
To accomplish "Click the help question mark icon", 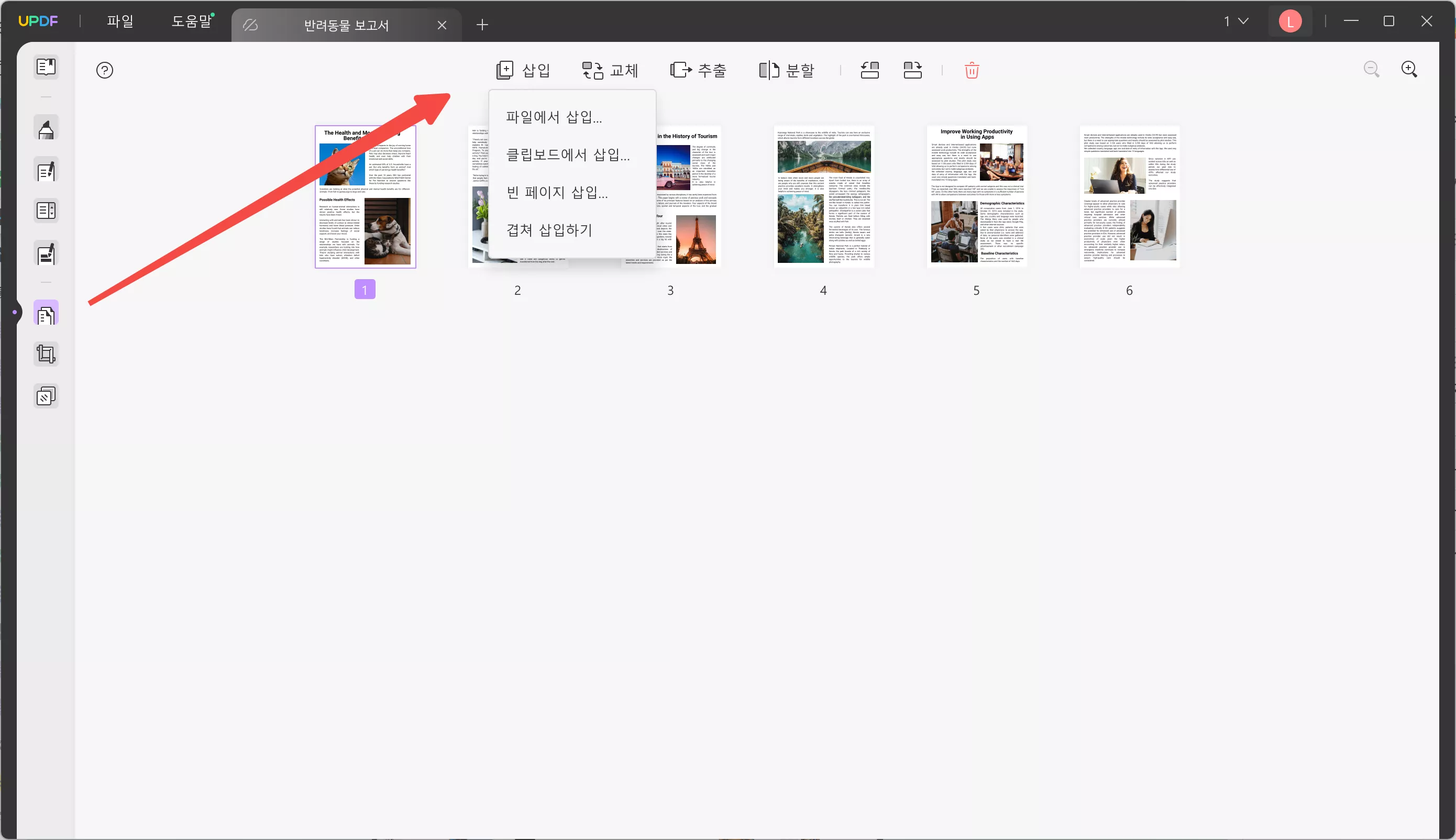I will coord(104,70).
